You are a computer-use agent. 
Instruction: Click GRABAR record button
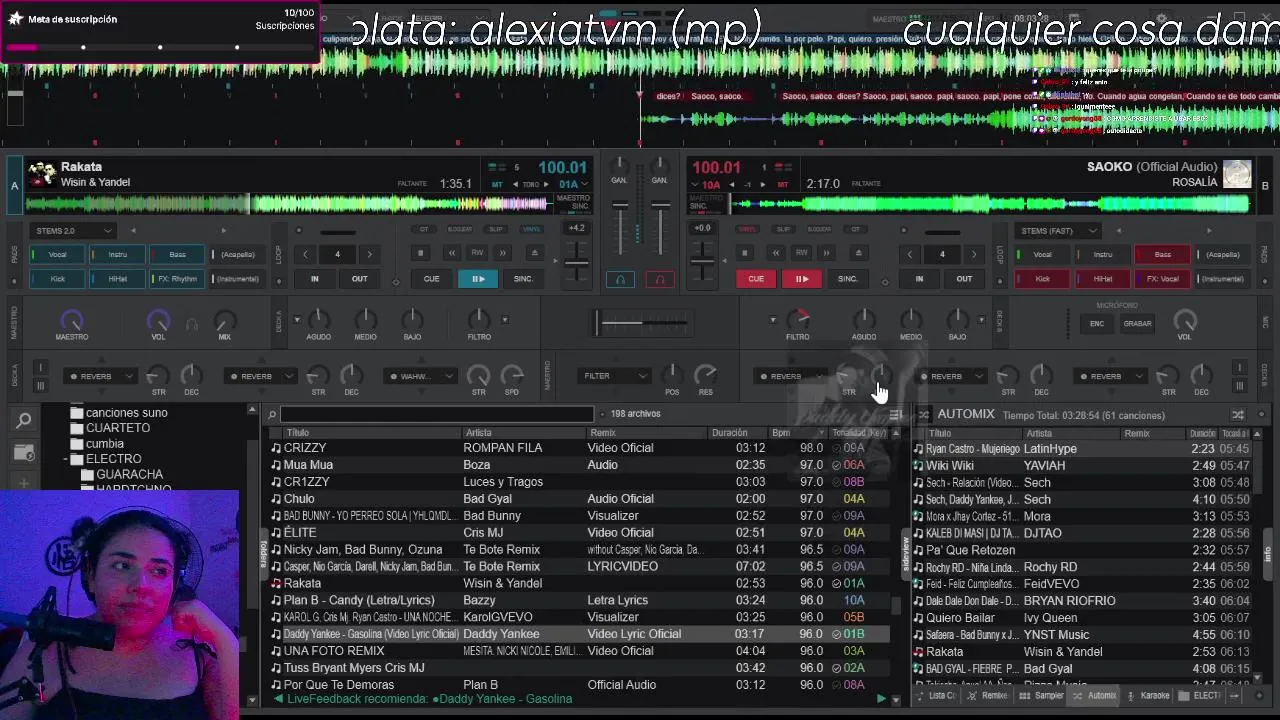[x=1137, y=323]
